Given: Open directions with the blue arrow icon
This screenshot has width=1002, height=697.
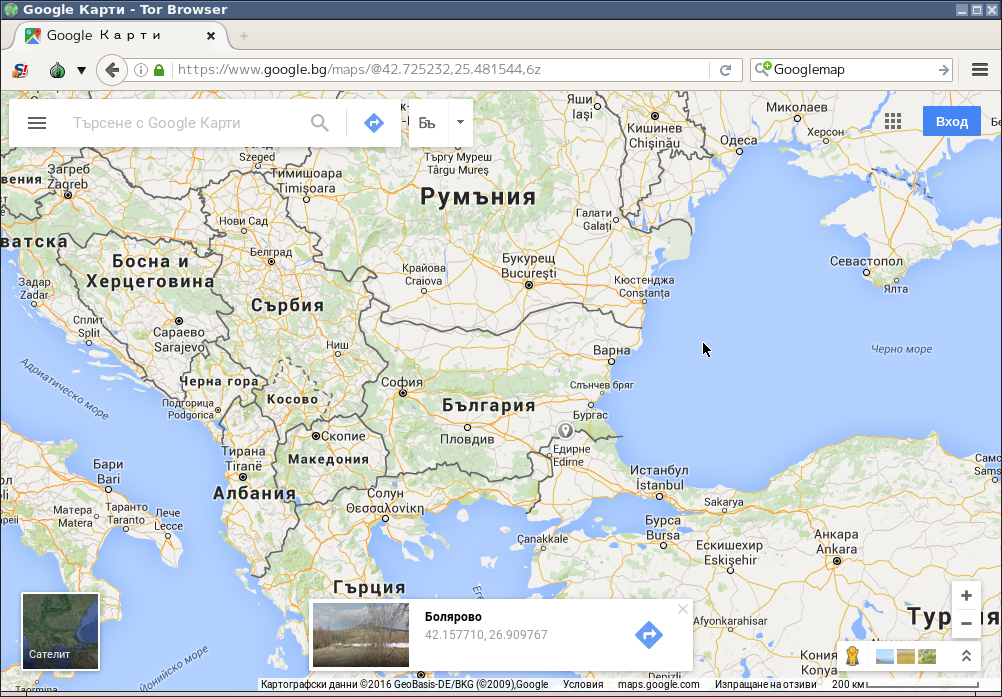Looking at the screenshot, I should pos(374,123).
